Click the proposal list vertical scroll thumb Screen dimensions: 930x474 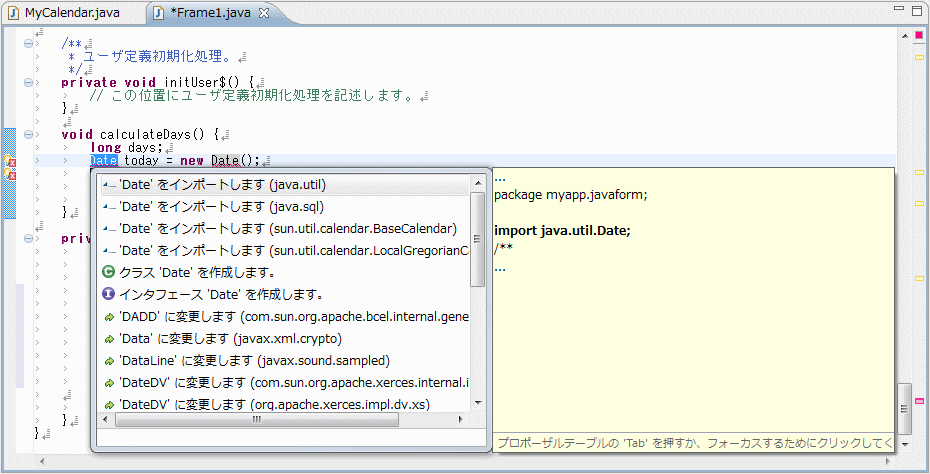[478, 239]
